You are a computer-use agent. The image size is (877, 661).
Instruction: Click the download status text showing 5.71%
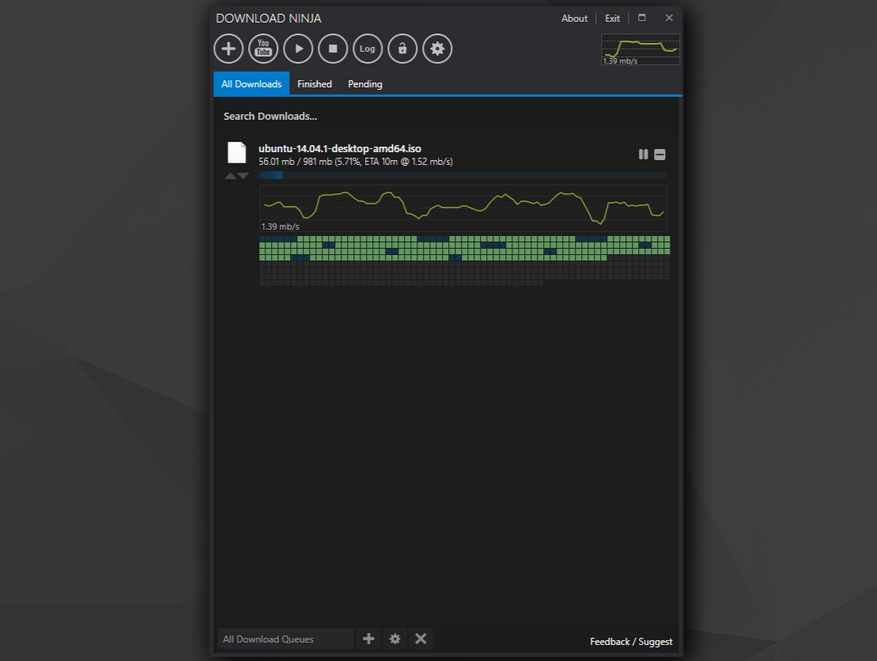coord(356,162)
